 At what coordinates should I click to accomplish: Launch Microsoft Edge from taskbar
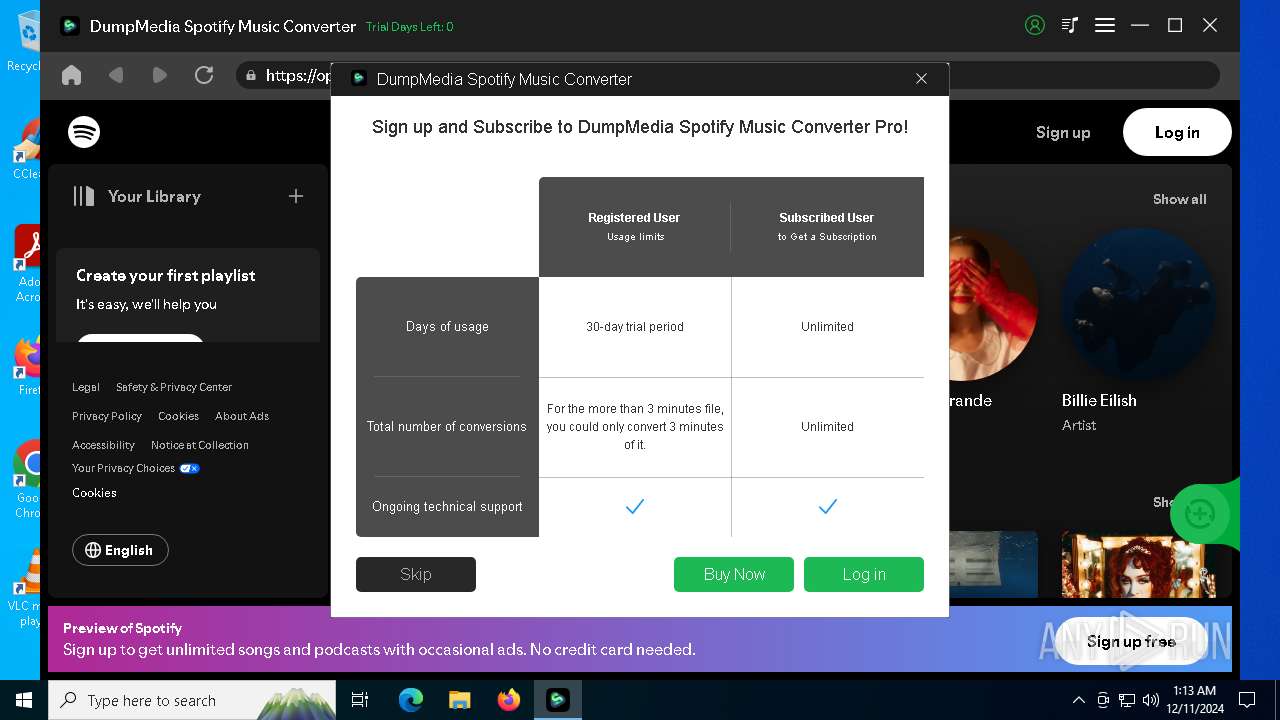pos(411,700)
